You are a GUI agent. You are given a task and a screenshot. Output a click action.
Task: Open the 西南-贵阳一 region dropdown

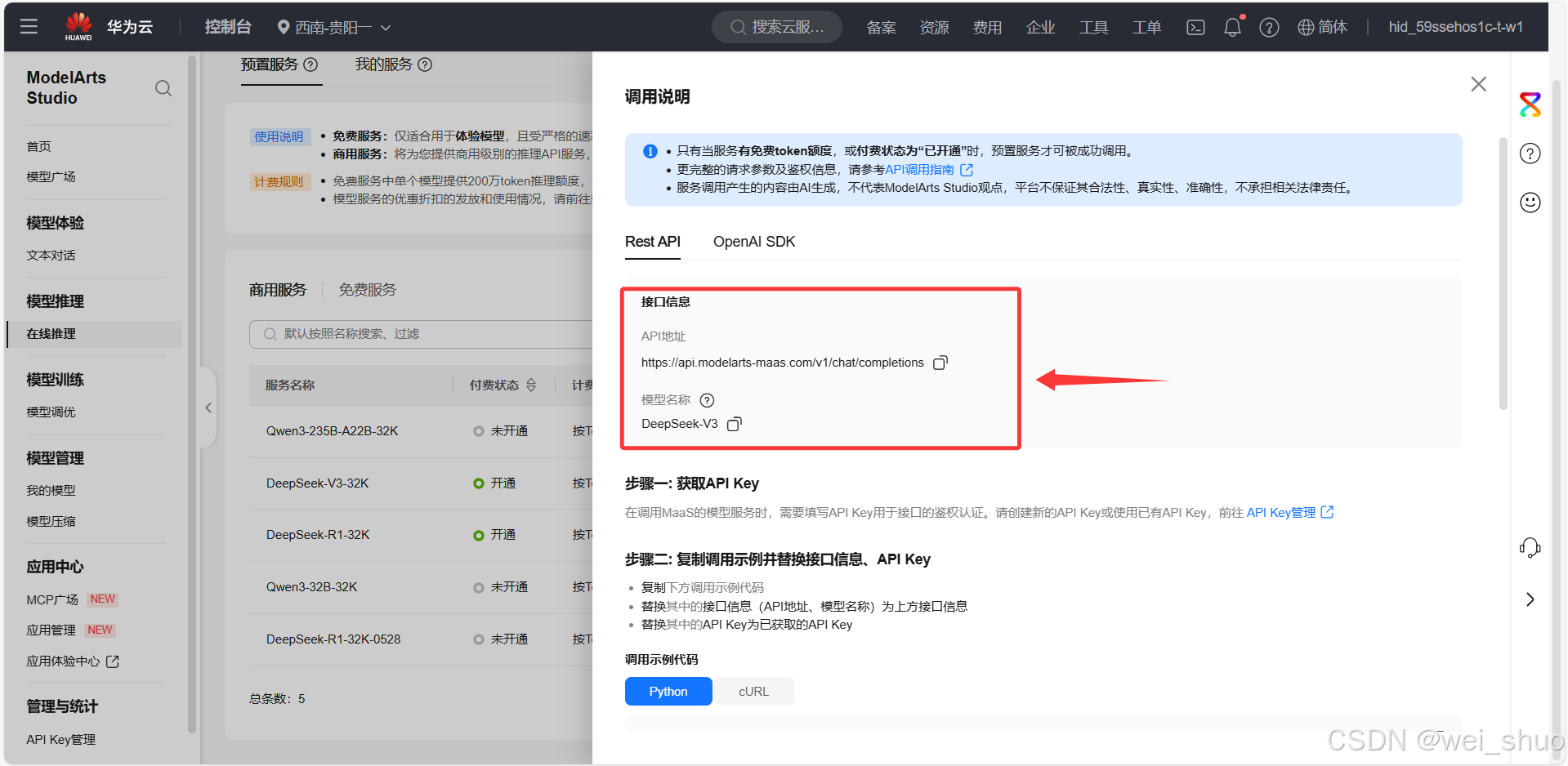point(333,26)
